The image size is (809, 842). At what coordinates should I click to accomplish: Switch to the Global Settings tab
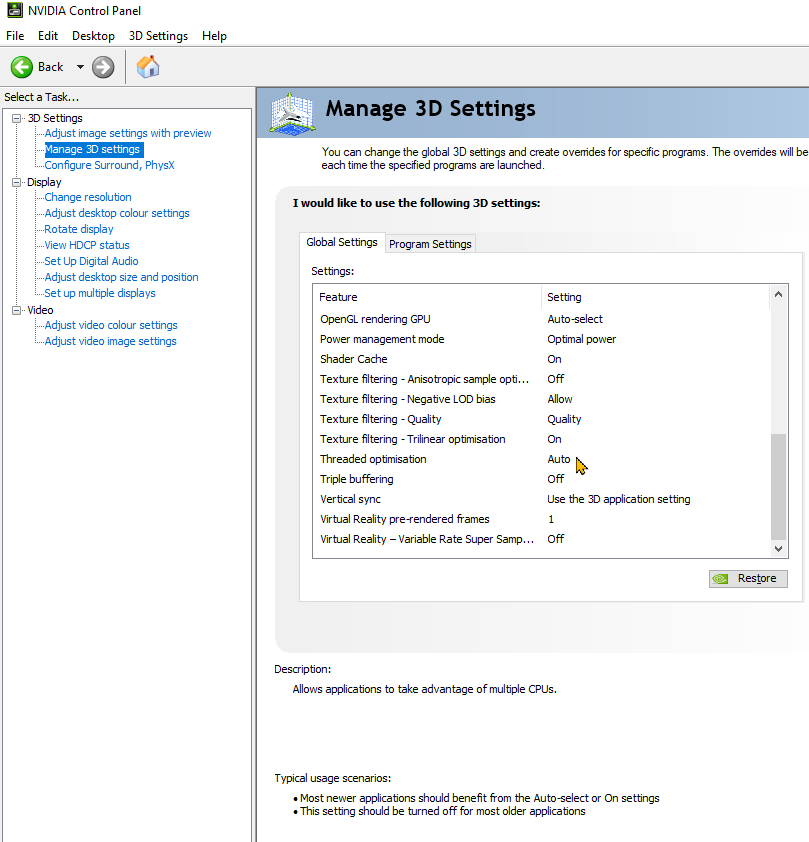pos(342,242)
